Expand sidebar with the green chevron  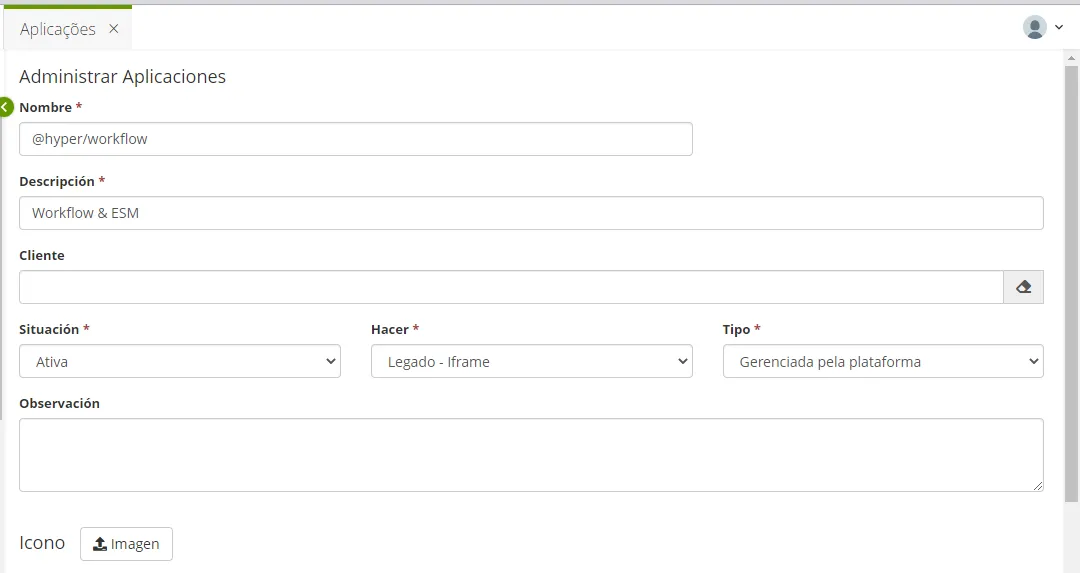6,107
